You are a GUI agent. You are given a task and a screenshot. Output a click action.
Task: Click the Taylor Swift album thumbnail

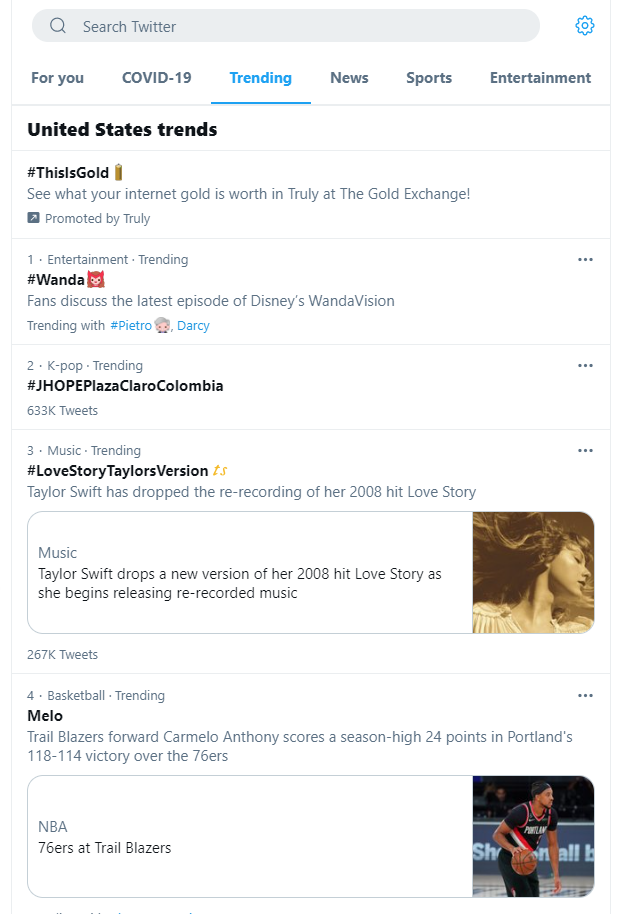533,572
